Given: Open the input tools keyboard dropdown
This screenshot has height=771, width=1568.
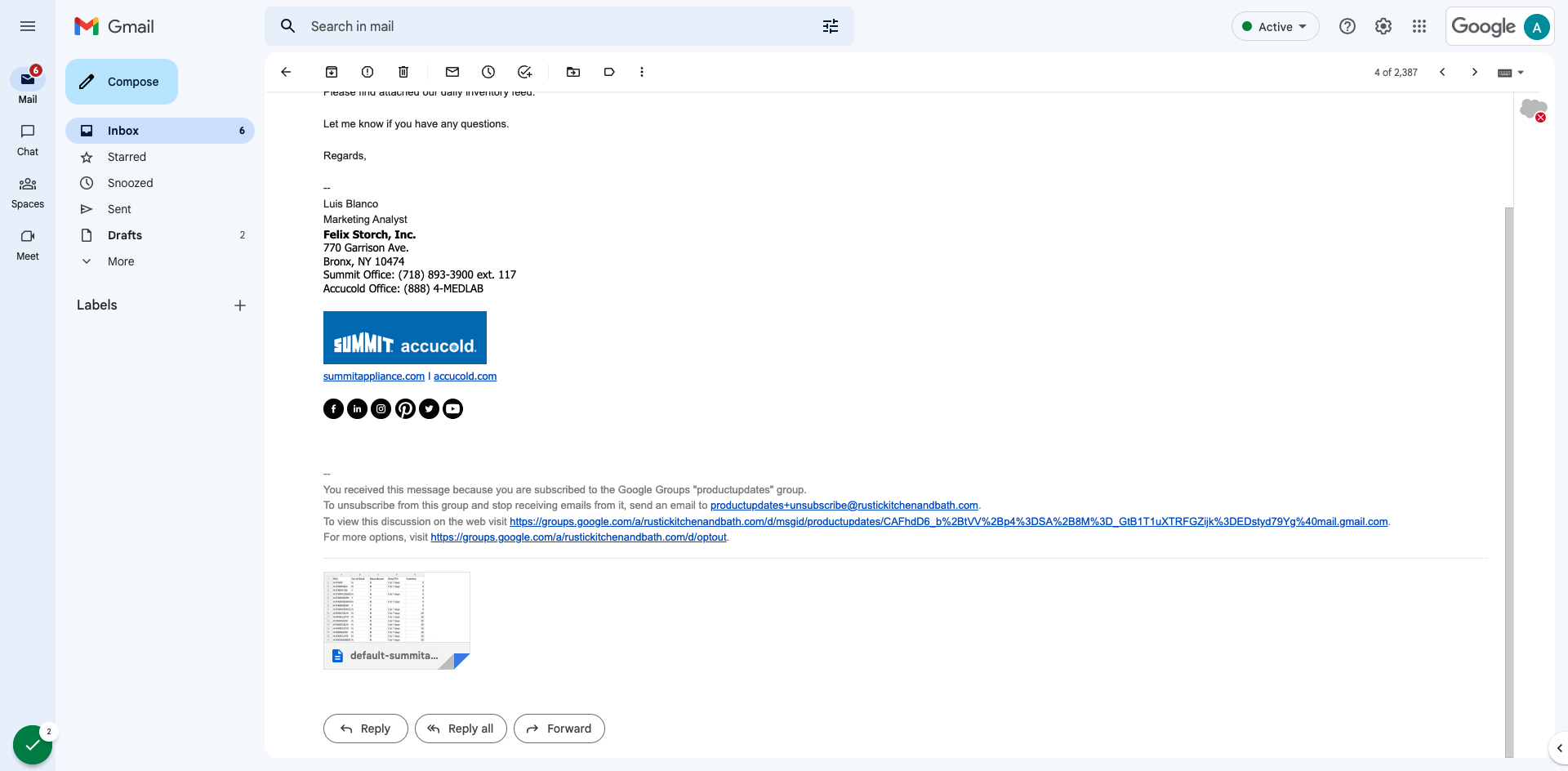Looking at the screenshot, I should pos(1511,72).
